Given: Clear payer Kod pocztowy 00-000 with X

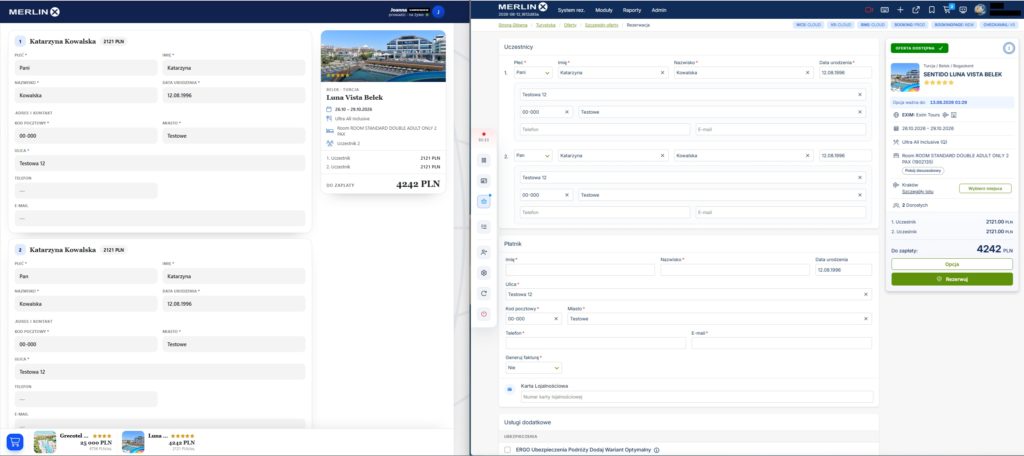Looking at the screenshot, I should 556,319.
